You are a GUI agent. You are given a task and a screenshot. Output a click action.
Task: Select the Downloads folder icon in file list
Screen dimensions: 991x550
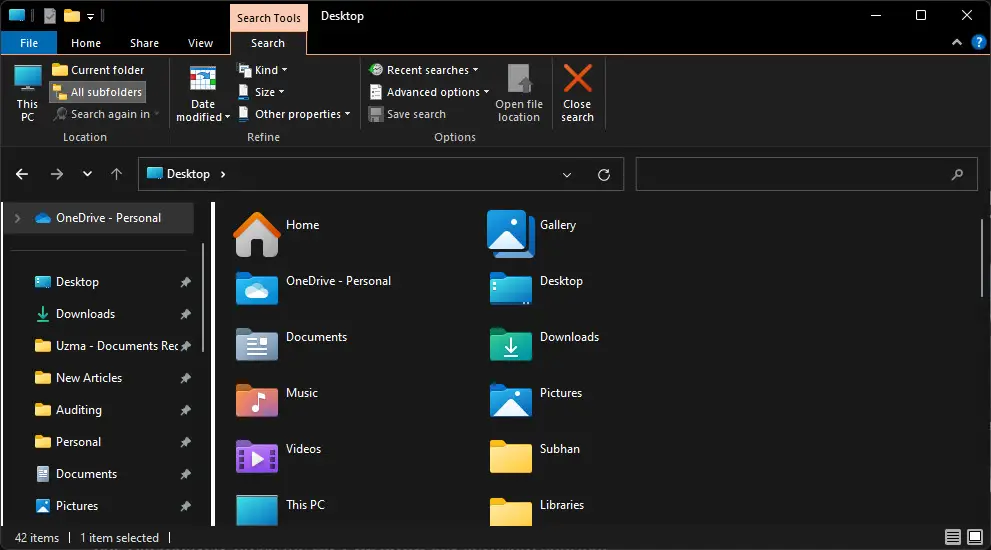(511, 345)
